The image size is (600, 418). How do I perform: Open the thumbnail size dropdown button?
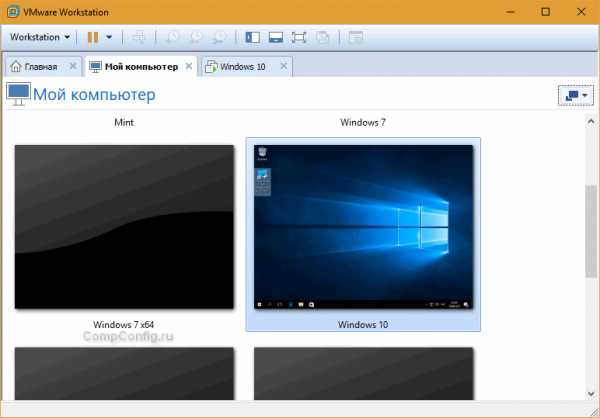[x=576, y=95]
